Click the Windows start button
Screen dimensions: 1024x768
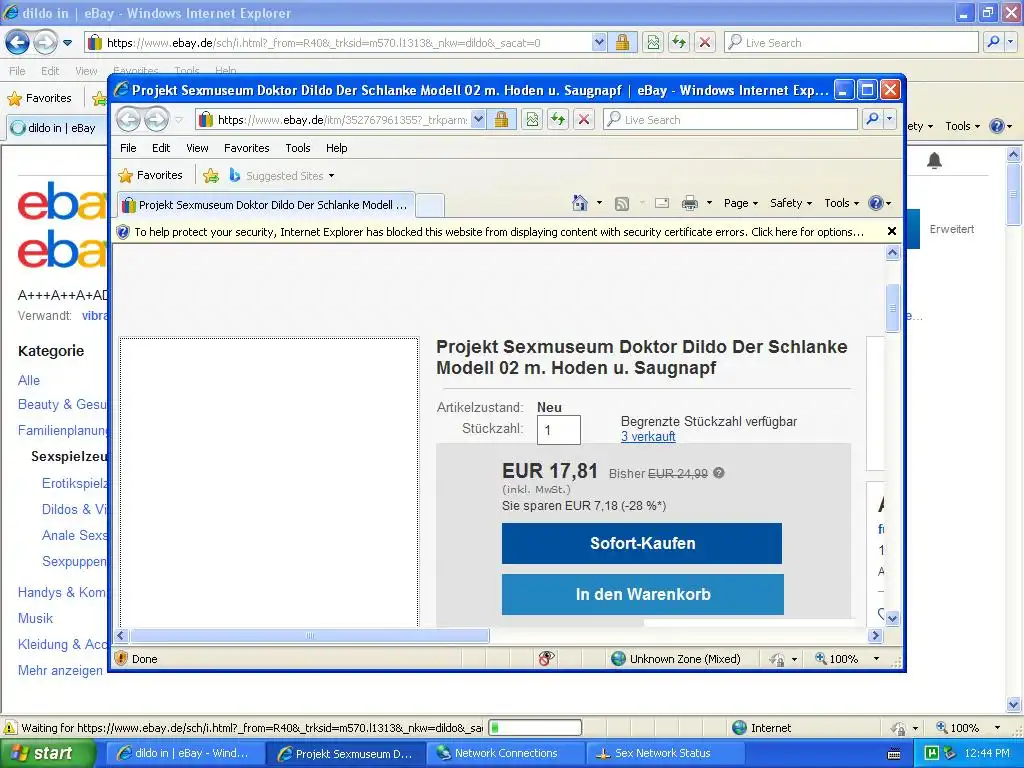48,753
